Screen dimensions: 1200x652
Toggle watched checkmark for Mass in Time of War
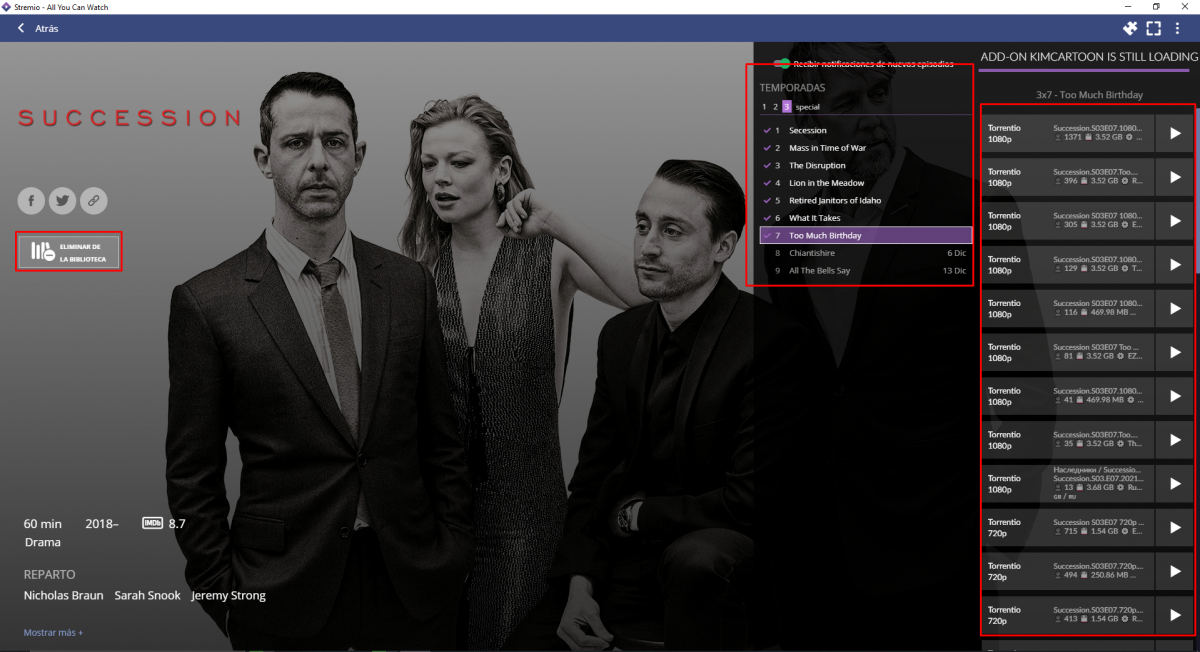767,148
